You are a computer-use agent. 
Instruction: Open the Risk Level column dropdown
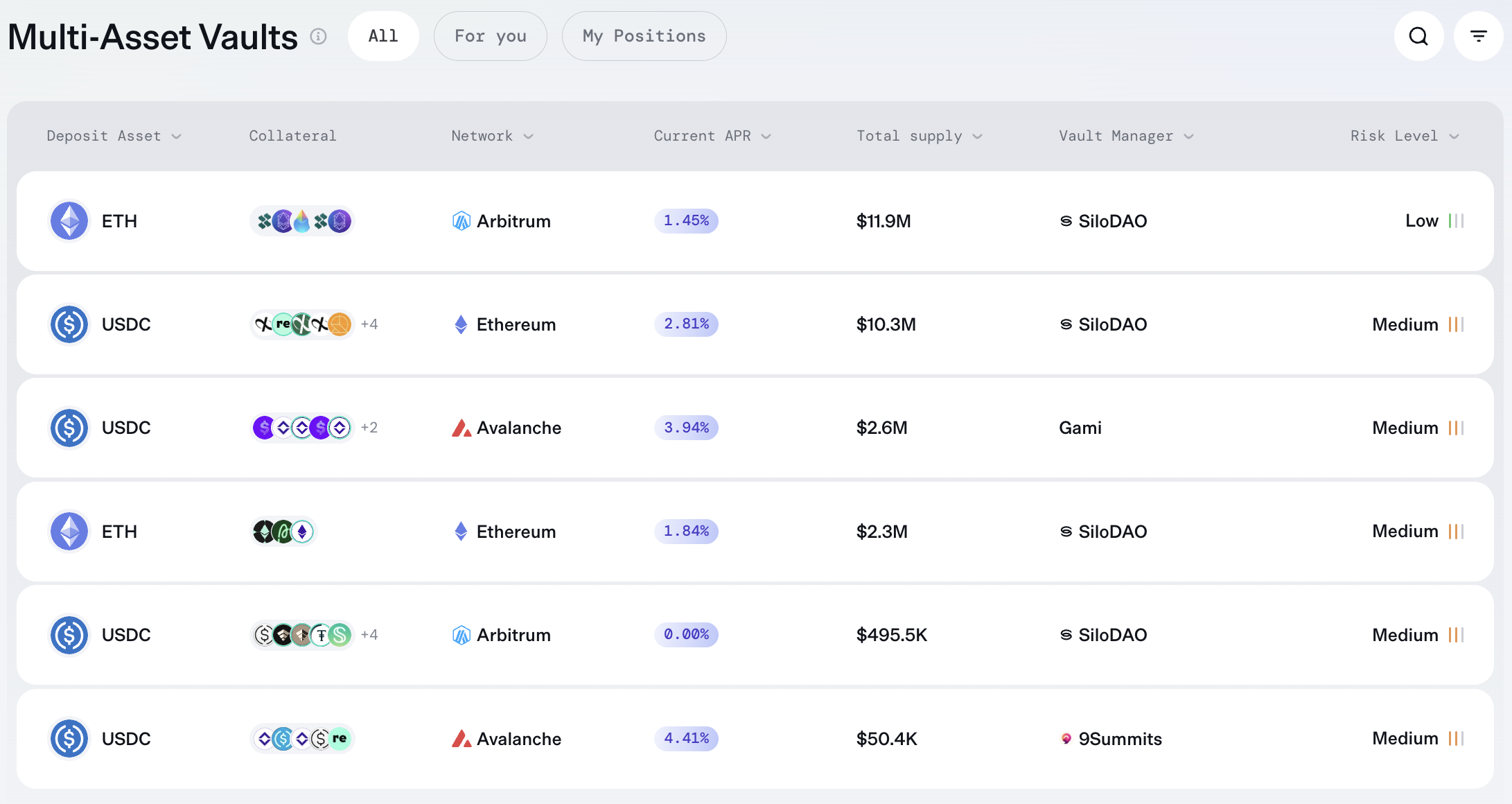(x=1405, y=136)
